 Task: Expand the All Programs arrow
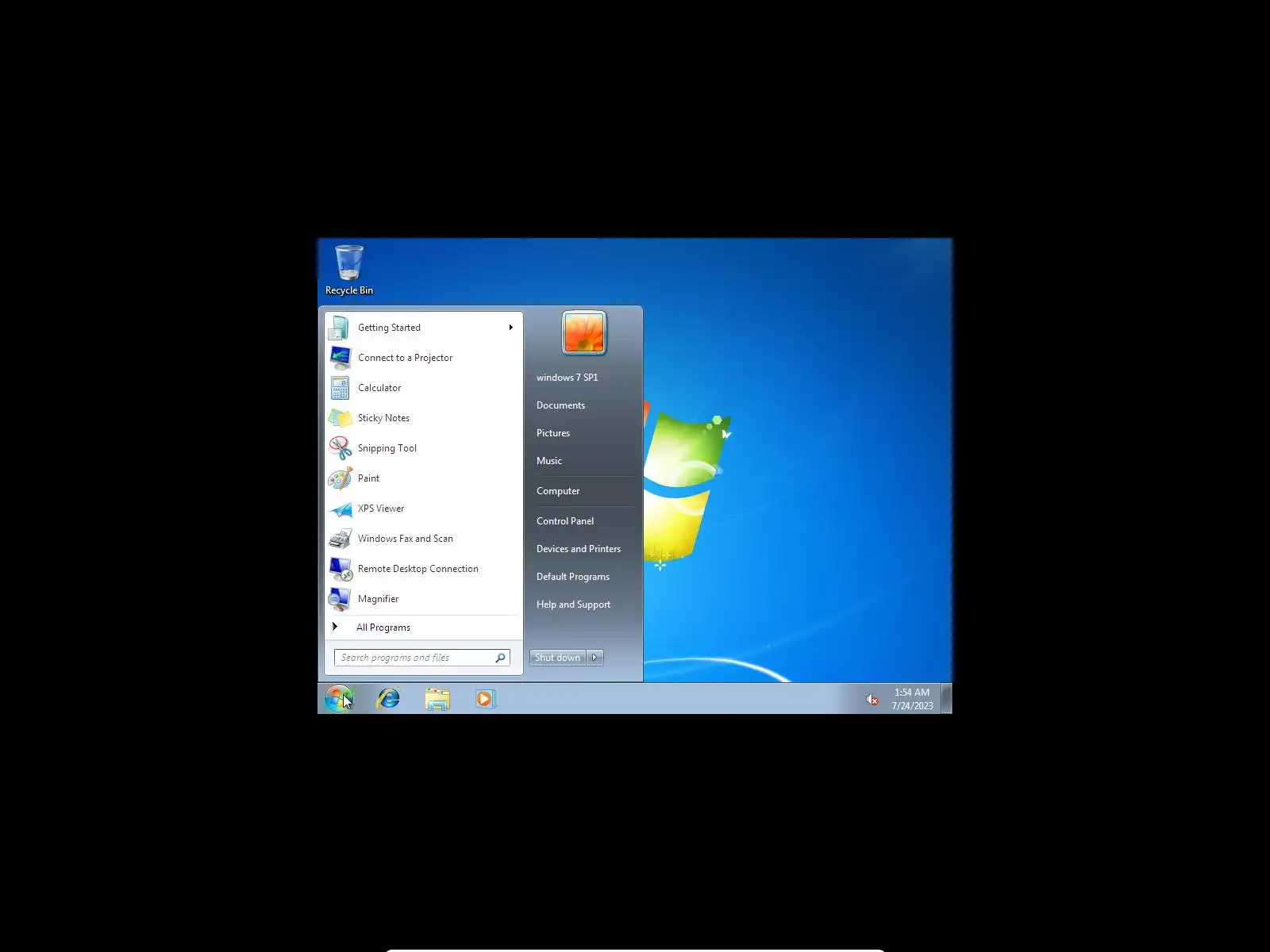click(x=335, y=627)
